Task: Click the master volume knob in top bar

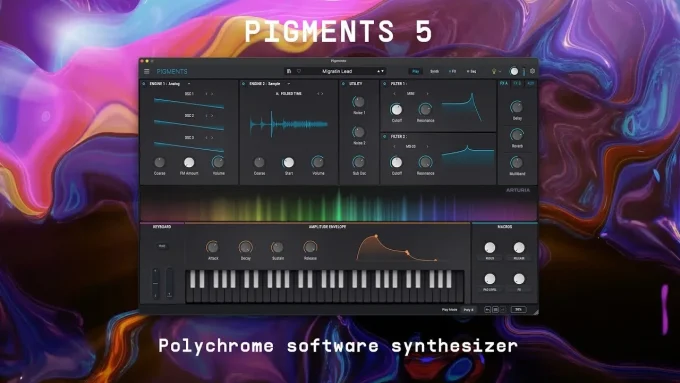Action: [514, 71]
